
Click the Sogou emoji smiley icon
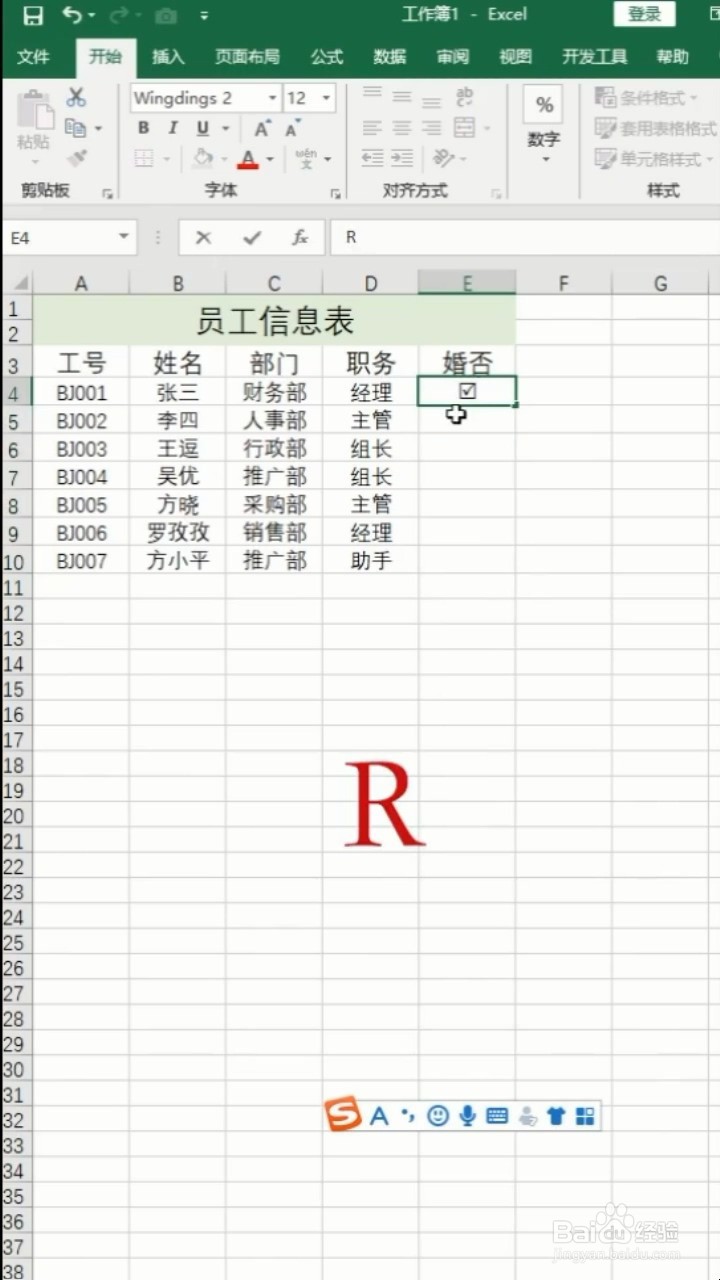pos(437,1116)
